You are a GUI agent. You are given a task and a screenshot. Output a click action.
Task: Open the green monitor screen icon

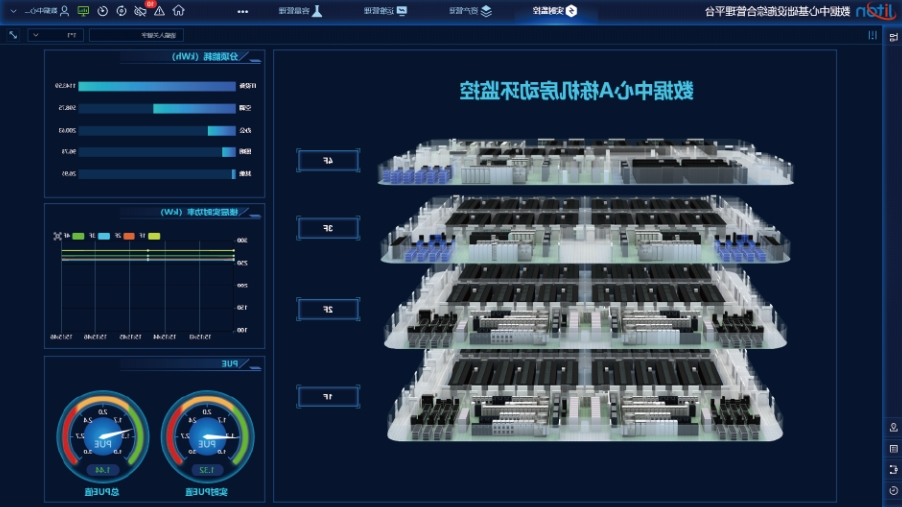pyautogui.click(x=83, y=11)
